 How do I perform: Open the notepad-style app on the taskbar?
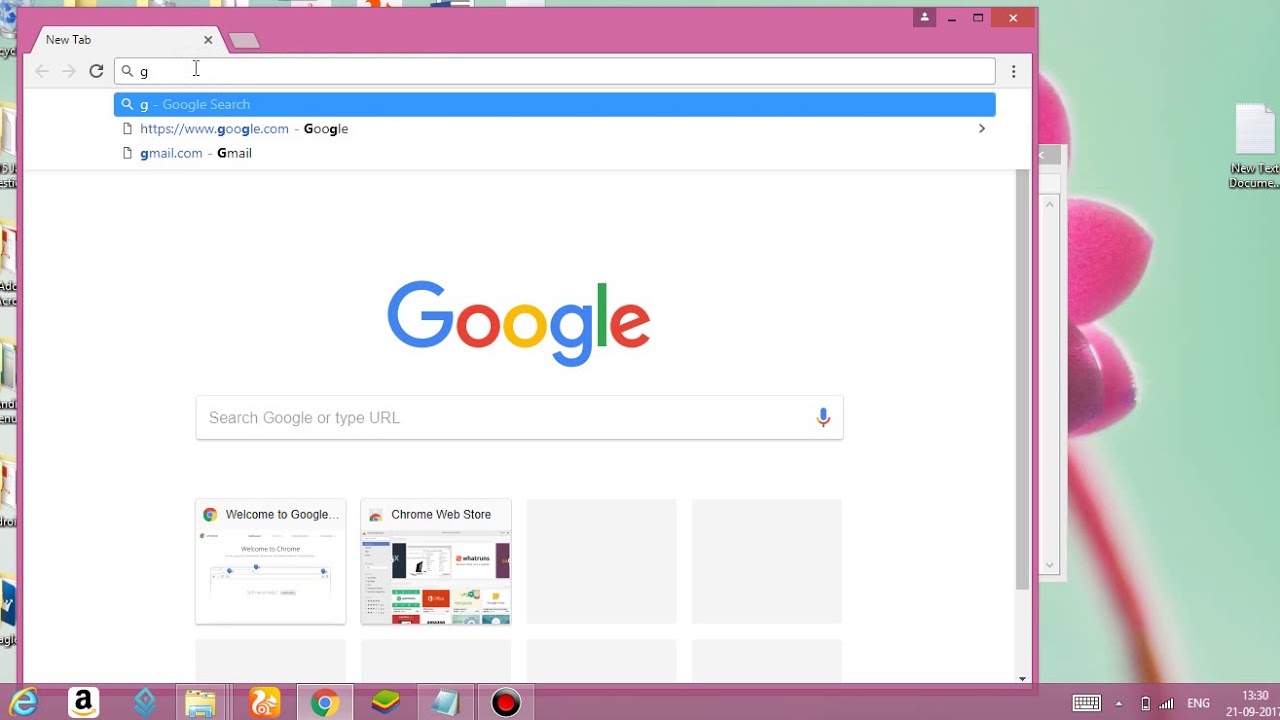point(445,703)
